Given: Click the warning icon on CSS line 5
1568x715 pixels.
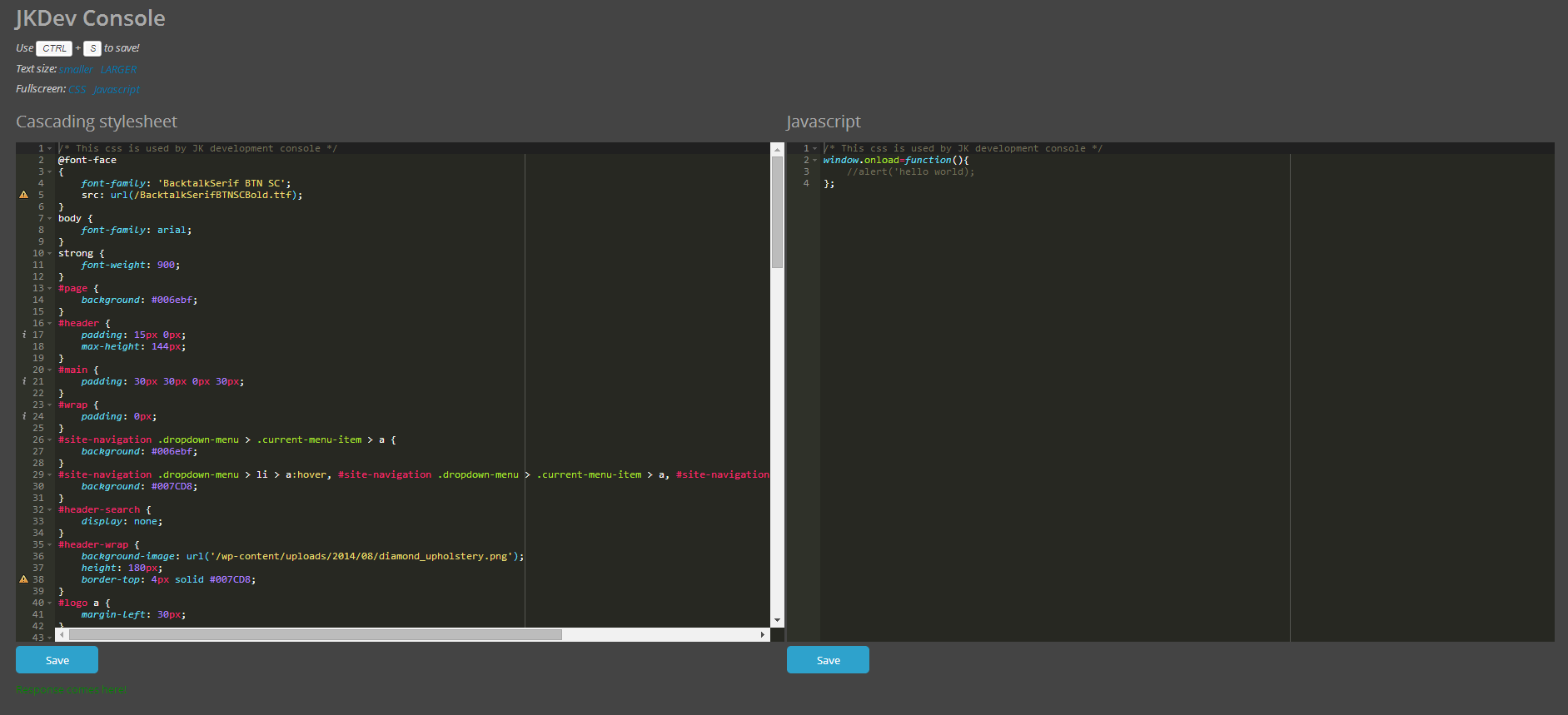Looking at the screenshot, I should coord(23,195).
